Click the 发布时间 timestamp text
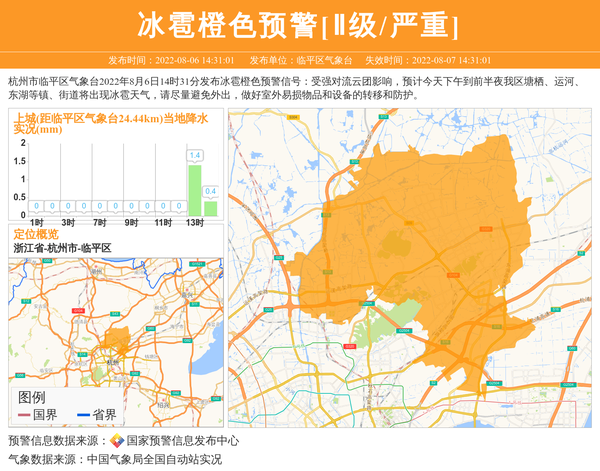This screenshot has height=471, width=600. [171, 60]
